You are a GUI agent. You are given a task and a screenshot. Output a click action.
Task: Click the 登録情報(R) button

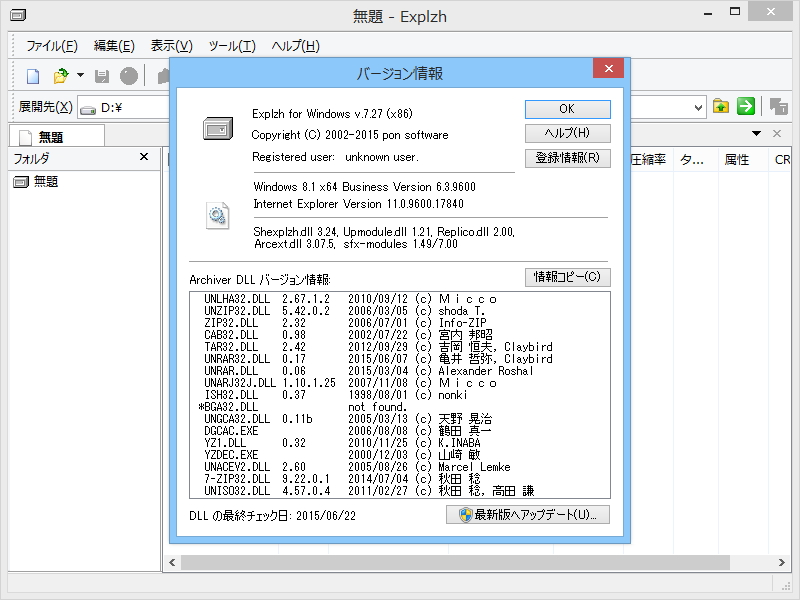tap(568, 158)
